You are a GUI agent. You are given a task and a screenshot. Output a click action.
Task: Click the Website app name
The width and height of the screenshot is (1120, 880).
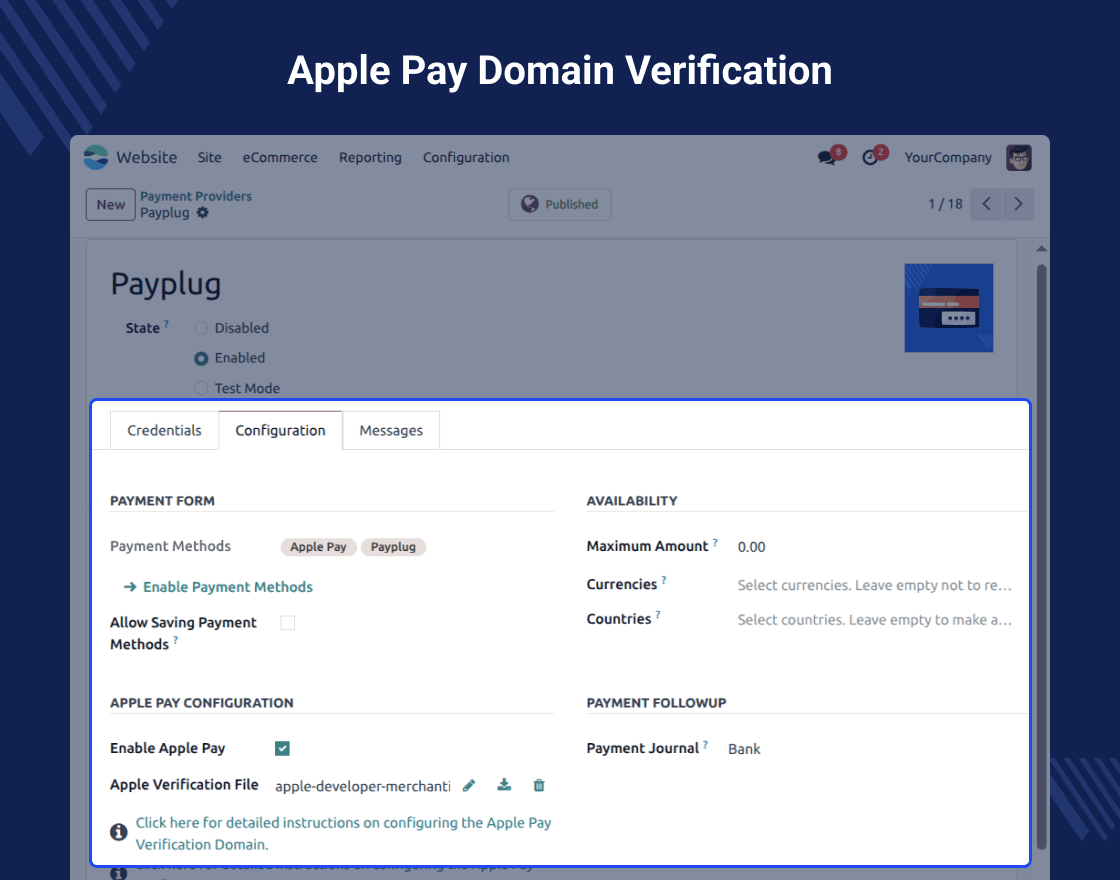point(146,157)
